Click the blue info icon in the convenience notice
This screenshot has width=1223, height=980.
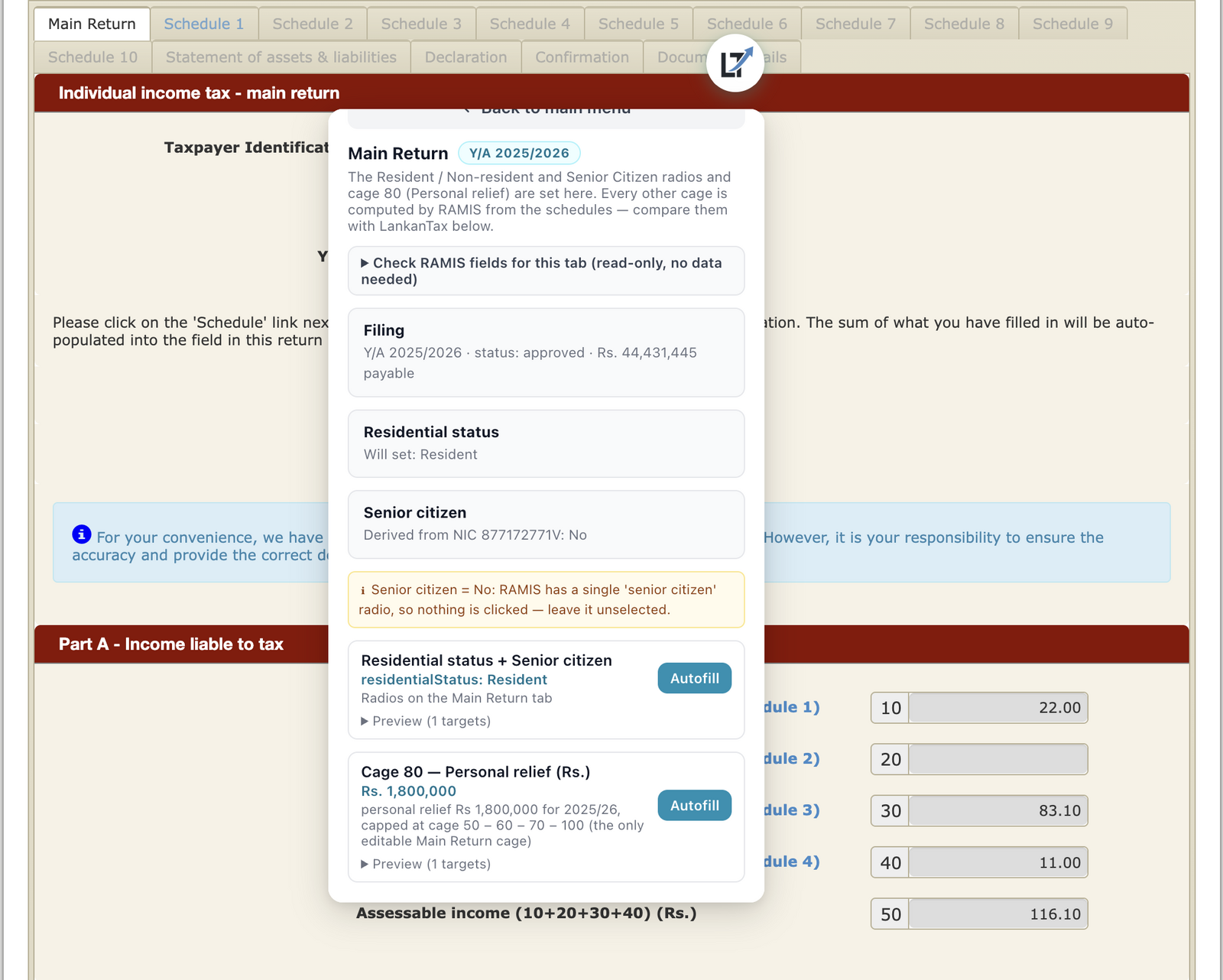(82, 534)
